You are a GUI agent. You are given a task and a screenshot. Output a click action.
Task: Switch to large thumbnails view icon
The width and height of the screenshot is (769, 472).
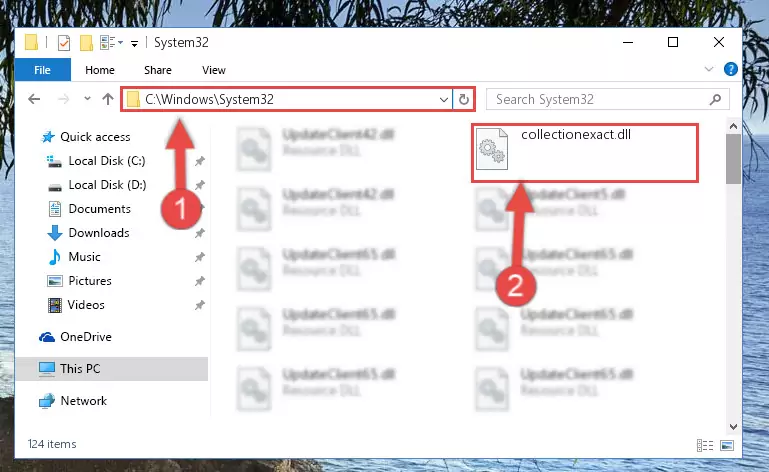[727, 445]
